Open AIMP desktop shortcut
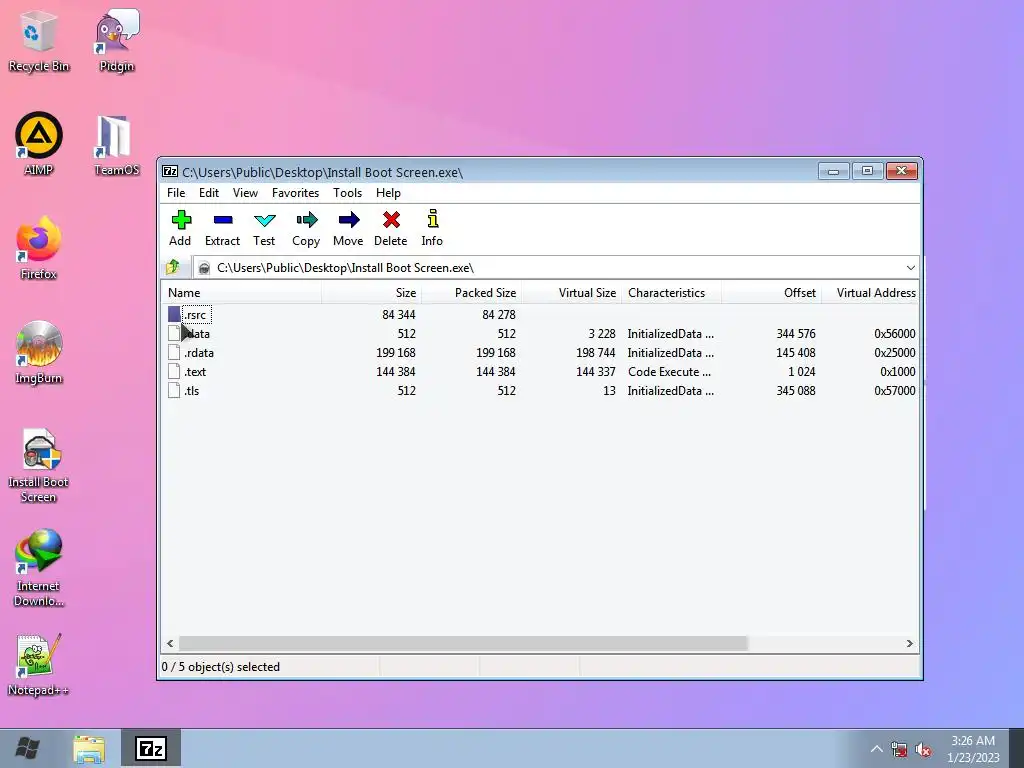 [39, 144]
